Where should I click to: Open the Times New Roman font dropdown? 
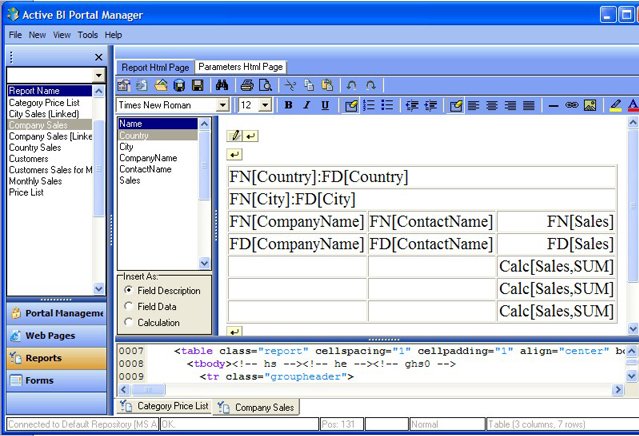pos(223,105)
